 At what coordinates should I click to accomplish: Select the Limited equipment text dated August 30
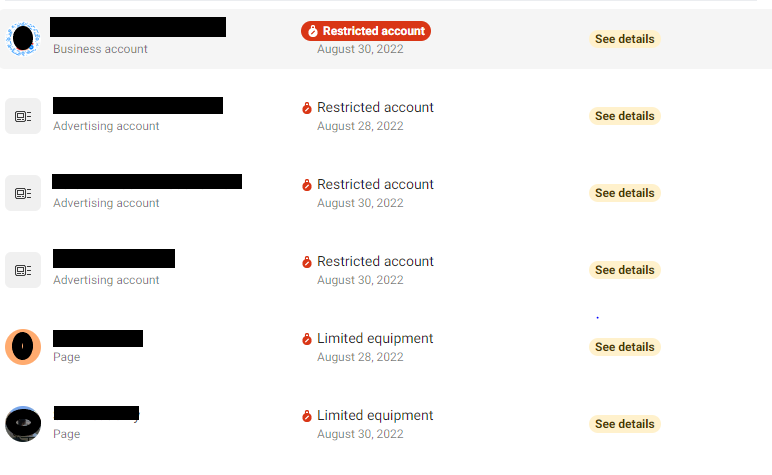pos(375,415)
